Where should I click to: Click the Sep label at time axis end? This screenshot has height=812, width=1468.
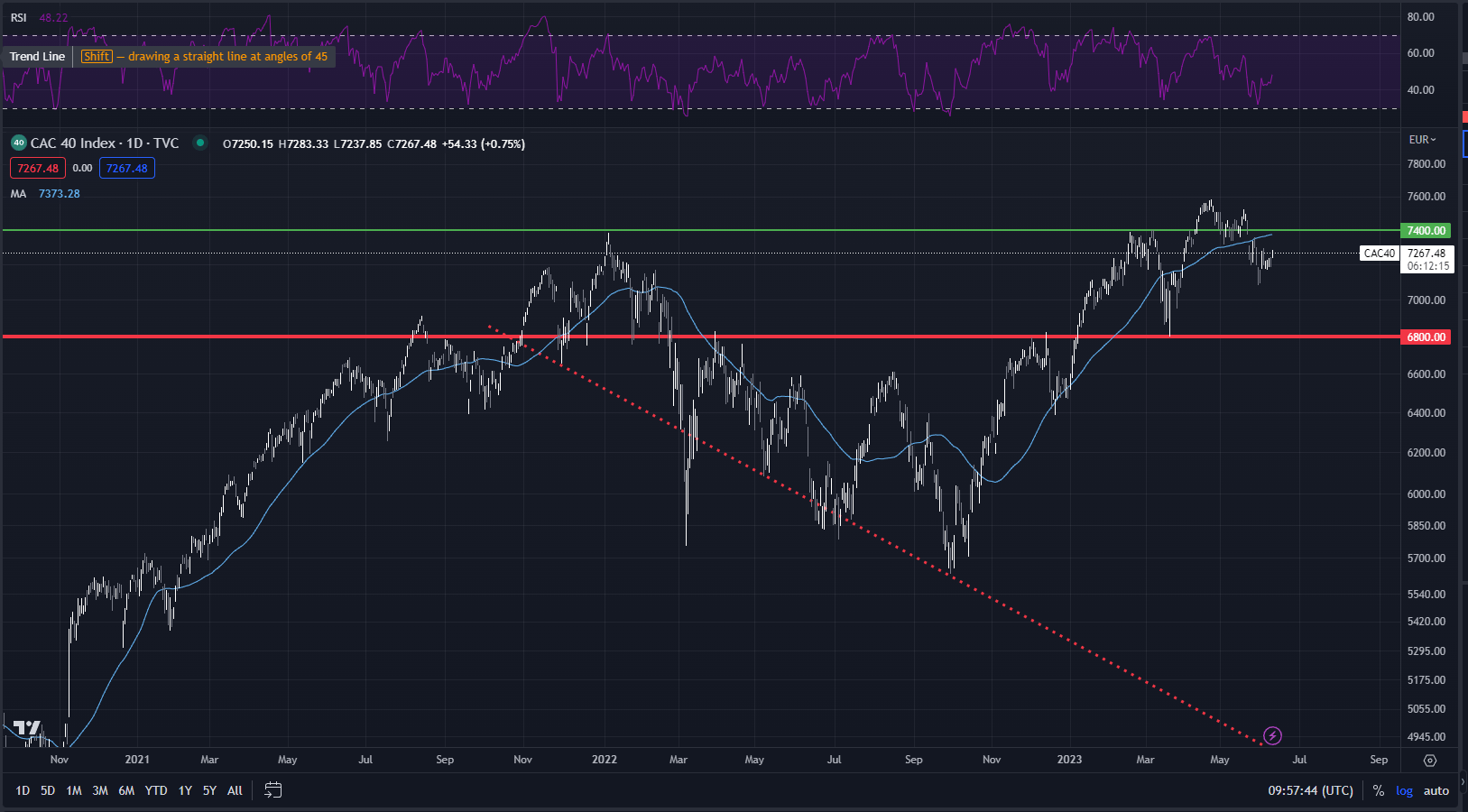(x=1379, y=760)
